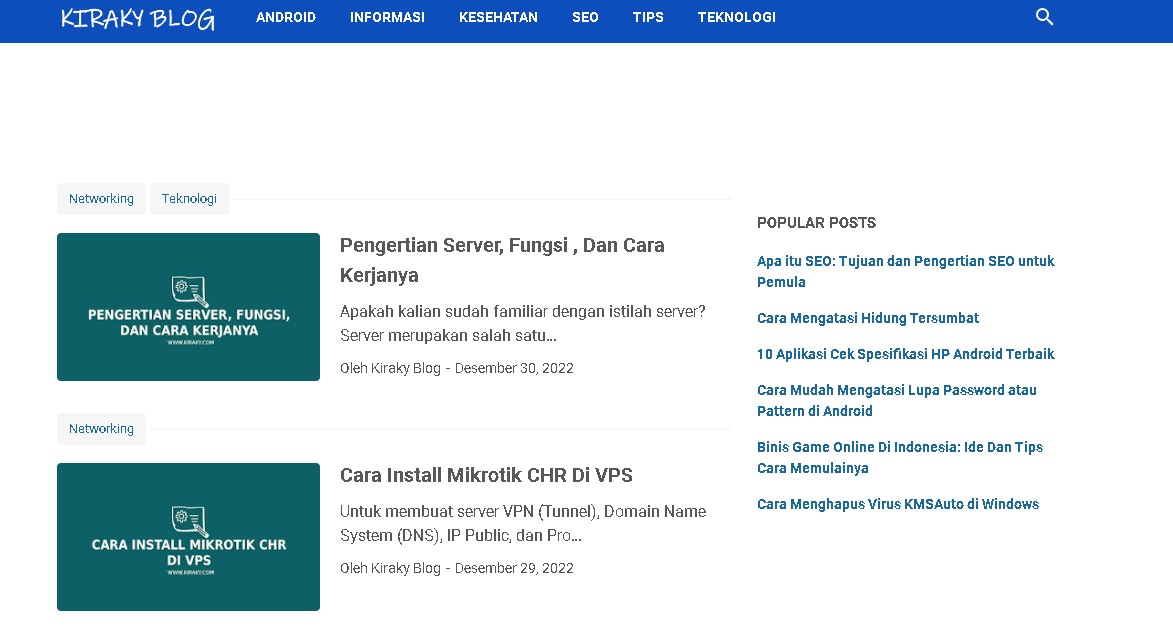
Task: Click the search magnifier icon
Action: click(x=1044, y=17)
